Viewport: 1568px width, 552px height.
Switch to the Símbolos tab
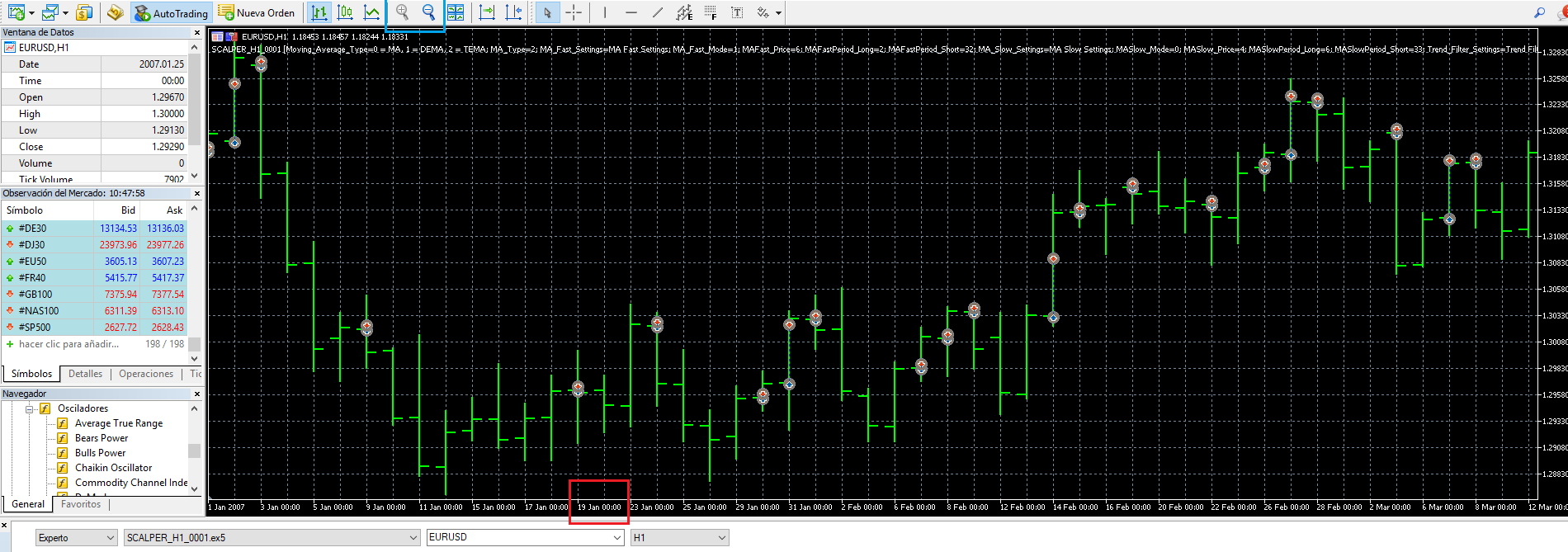[31, 374]
